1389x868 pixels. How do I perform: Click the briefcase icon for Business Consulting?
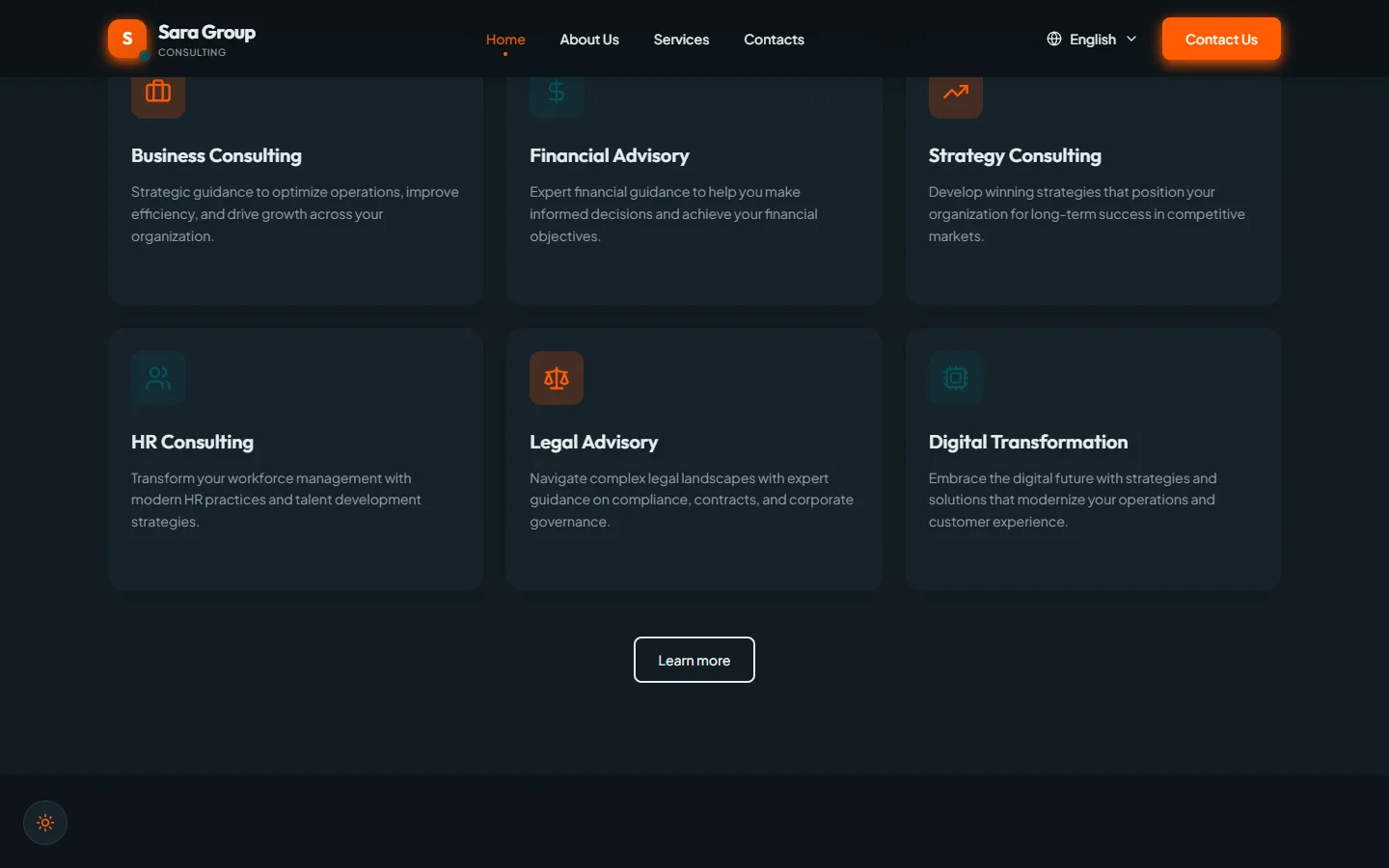click(158, 92)
